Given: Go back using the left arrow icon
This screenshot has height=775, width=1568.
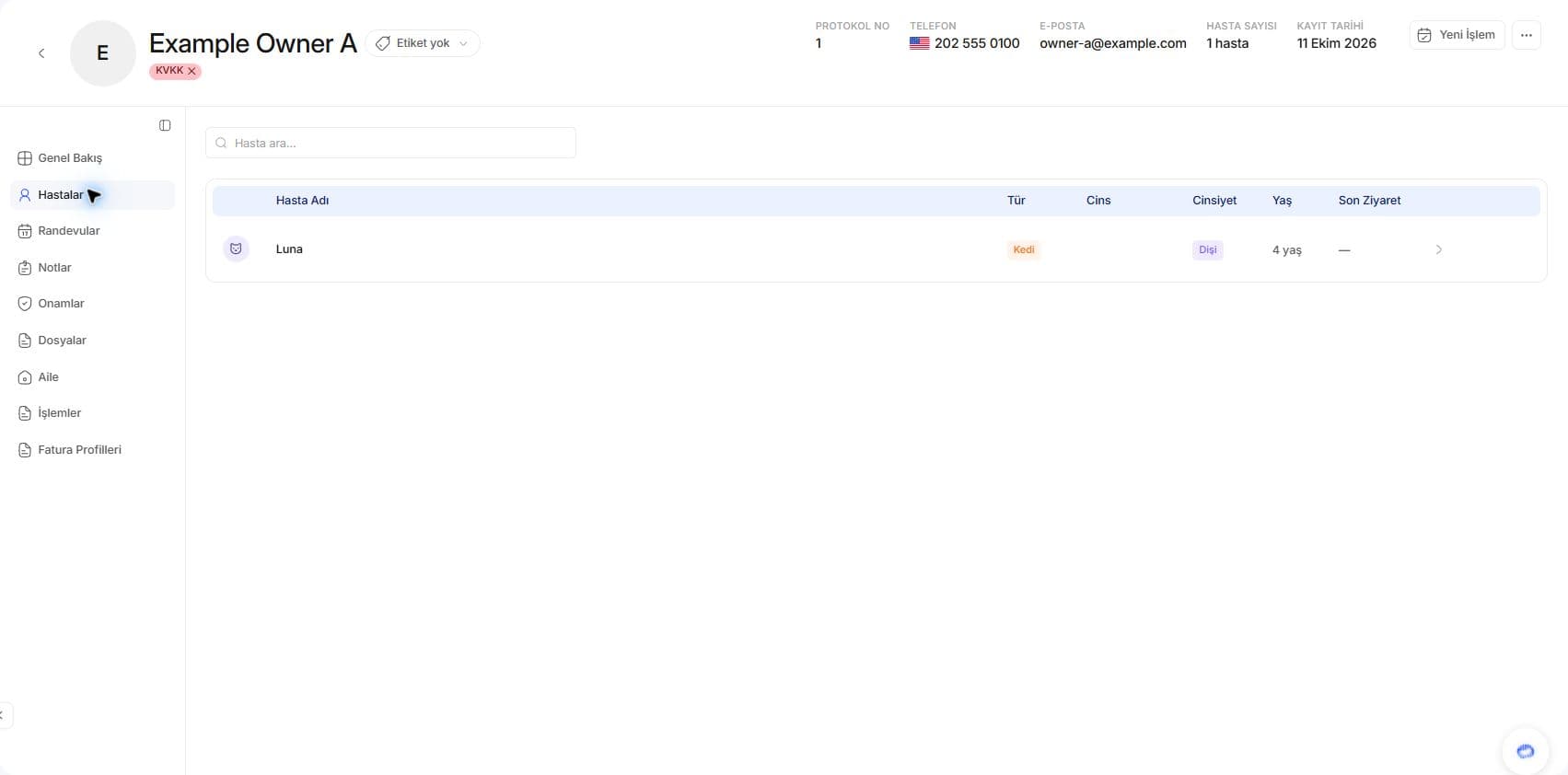Looking at the screenshot, I should coord(41,53).
